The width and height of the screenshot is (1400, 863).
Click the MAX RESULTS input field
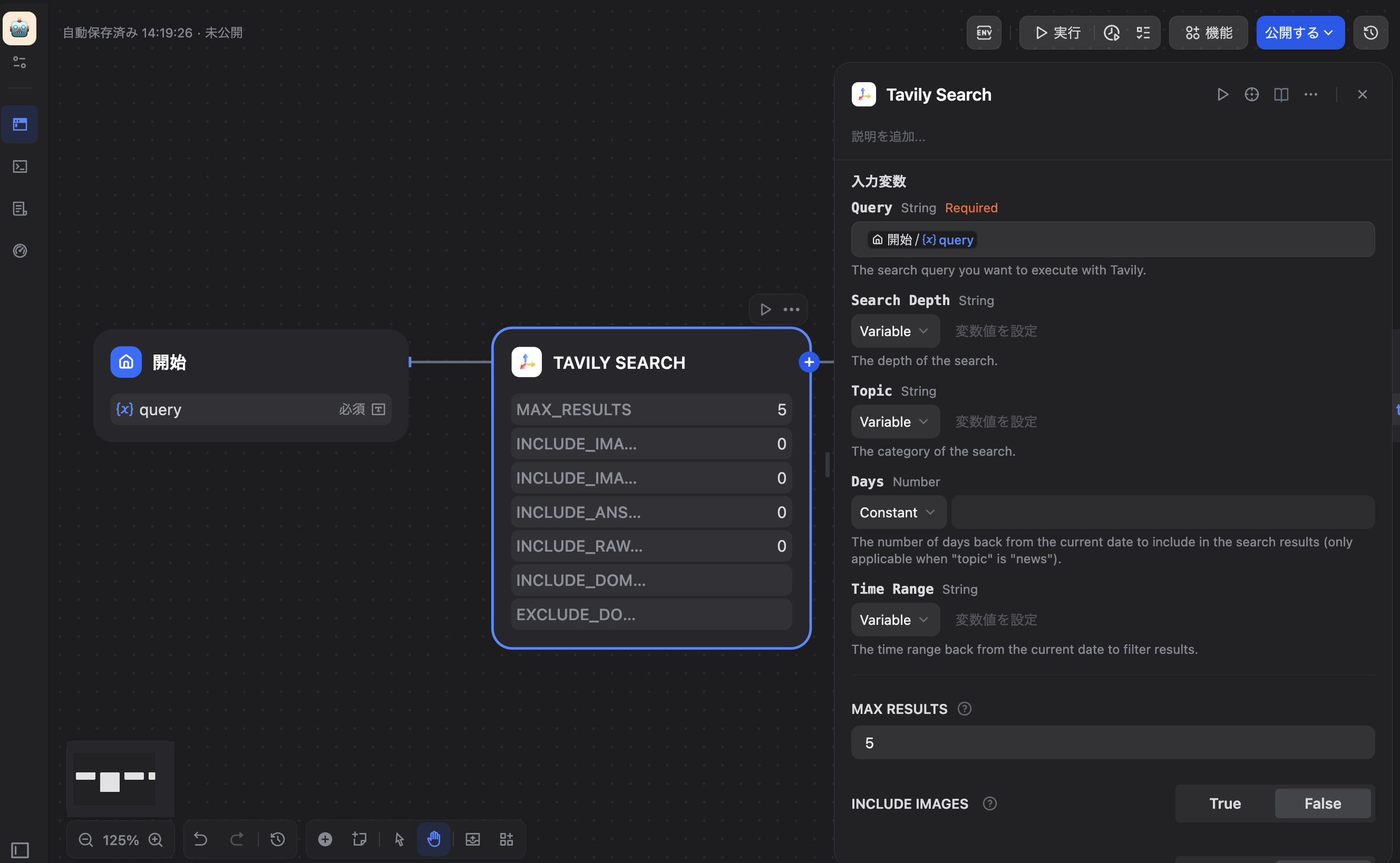(x=1112, y=742)
